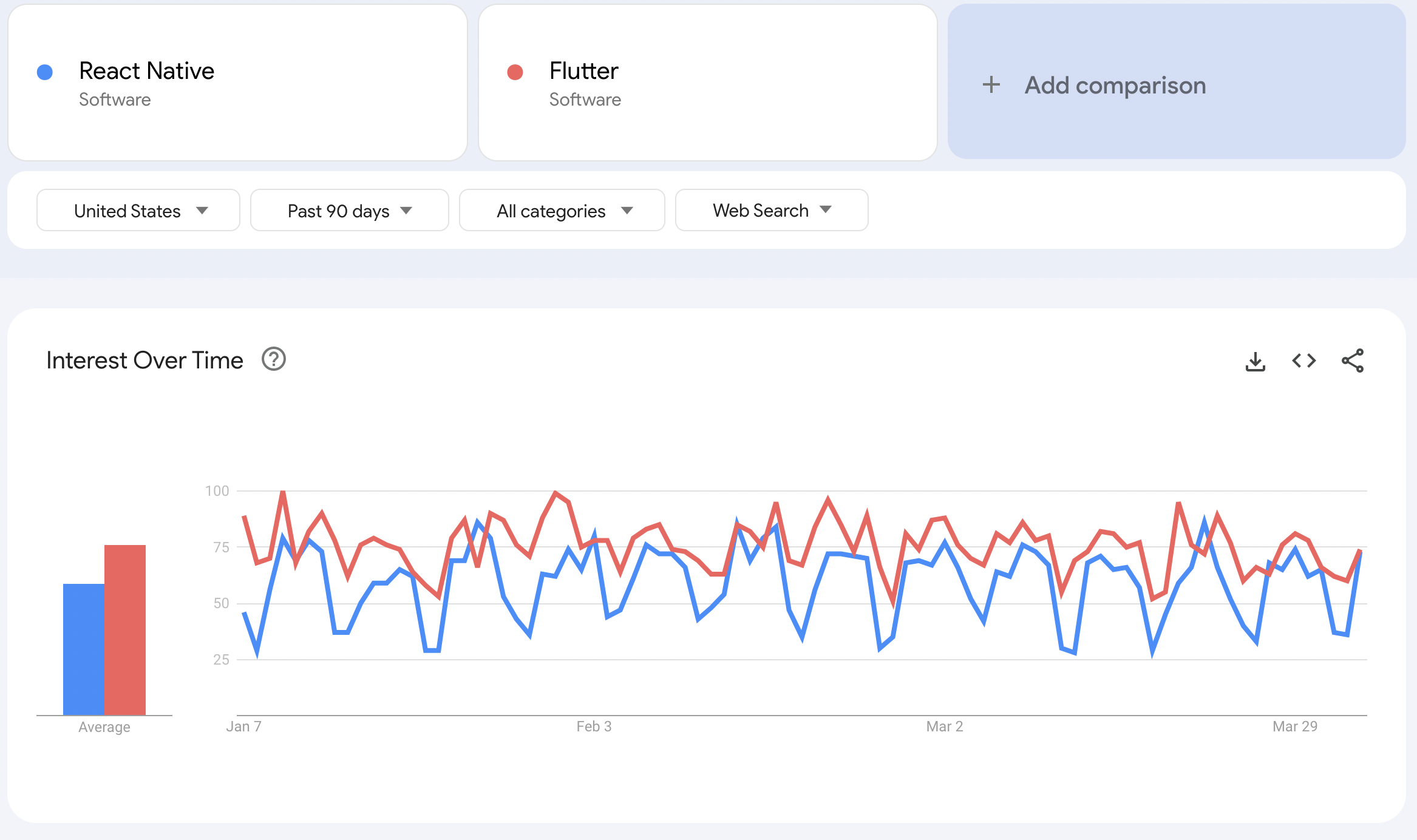Open the embed code for the chart
Image resolution: width=1417 pixels, height=840 pixels.
(x=1303, y=361)
